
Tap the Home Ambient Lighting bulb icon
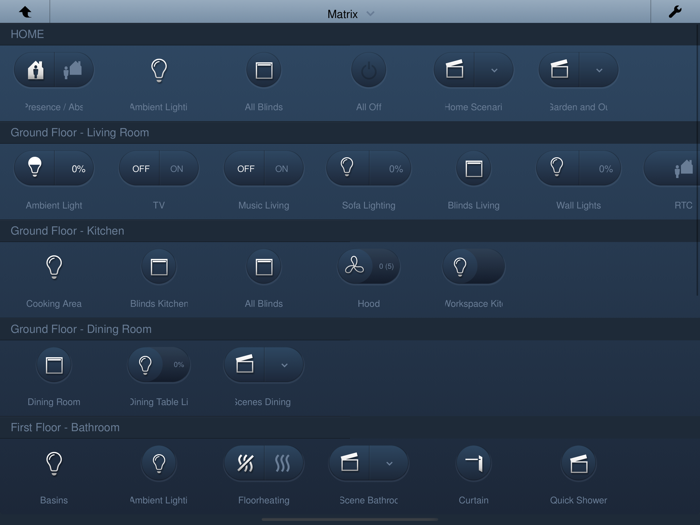(159, 71)
